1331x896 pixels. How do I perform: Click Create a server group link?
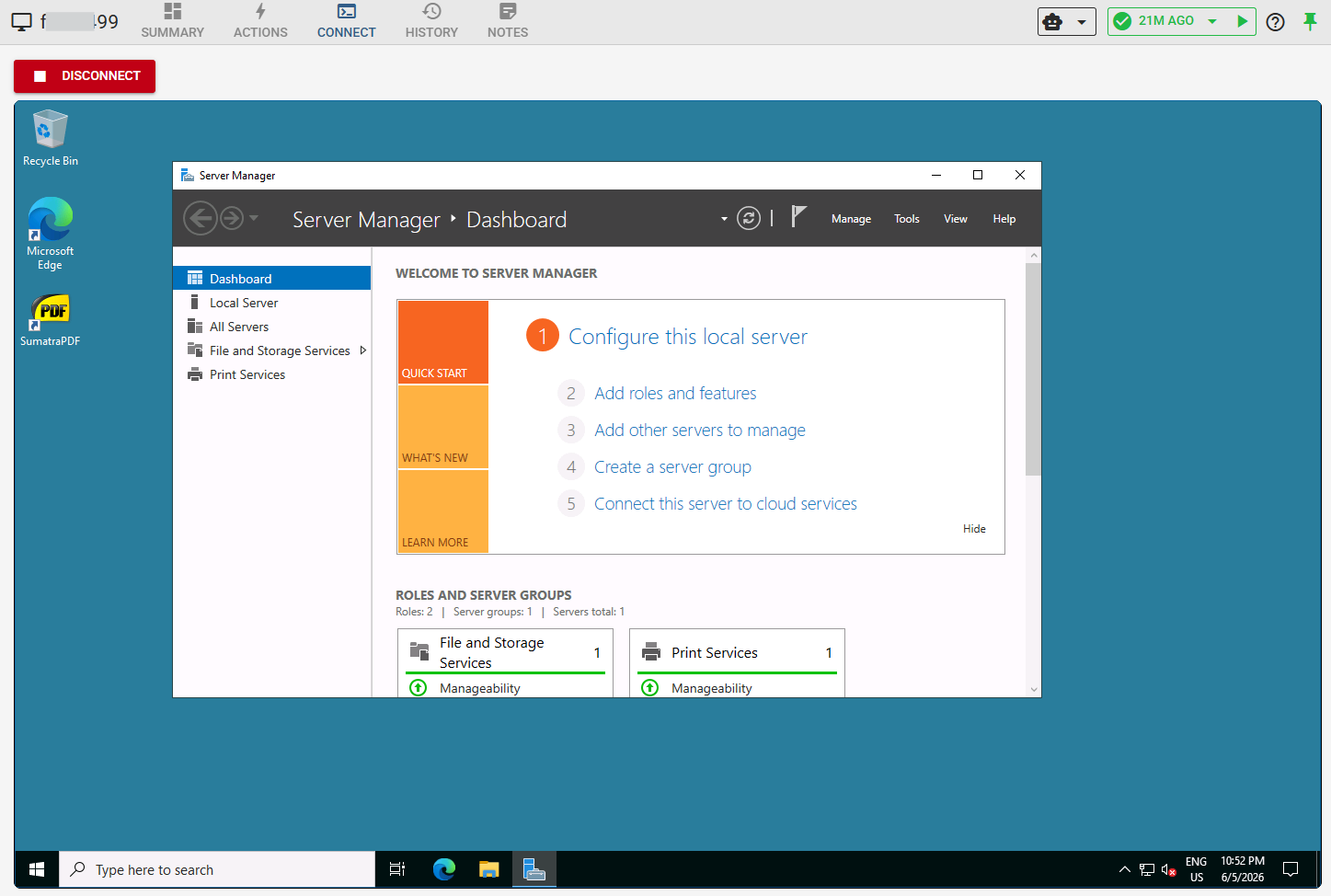coord(672,466)
